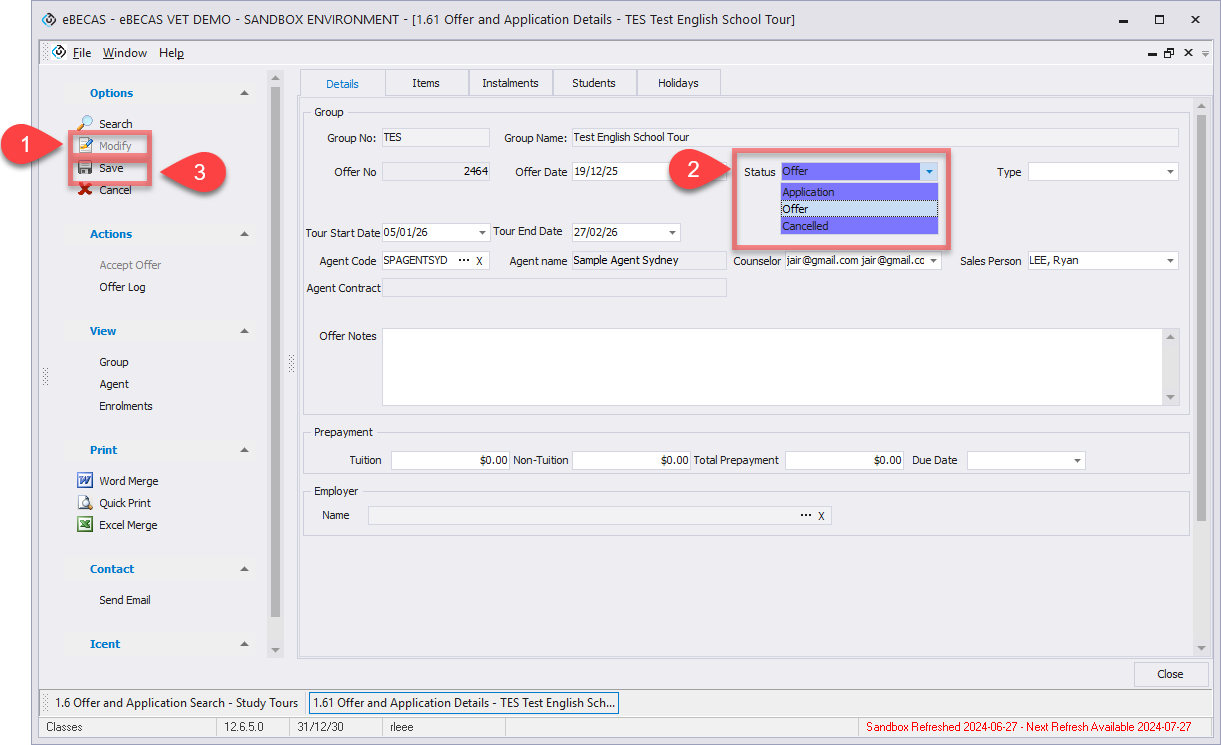
Task: Click the Agent Code ellipsis lookup button
Action: [x=463, y=261]
